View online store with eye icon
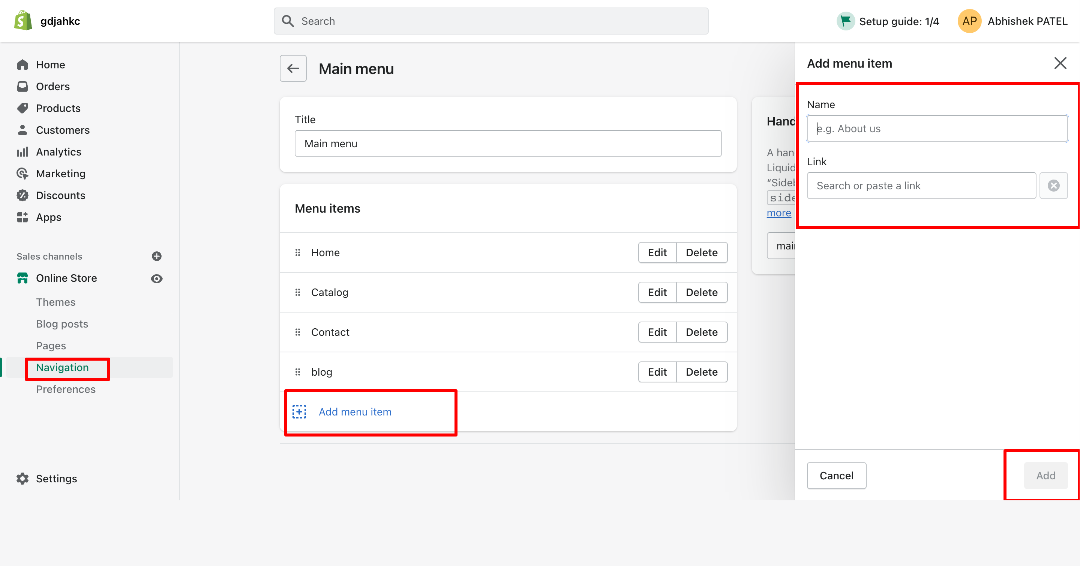The width and height of the screenshot is (1080, 566). coord(157,279)
